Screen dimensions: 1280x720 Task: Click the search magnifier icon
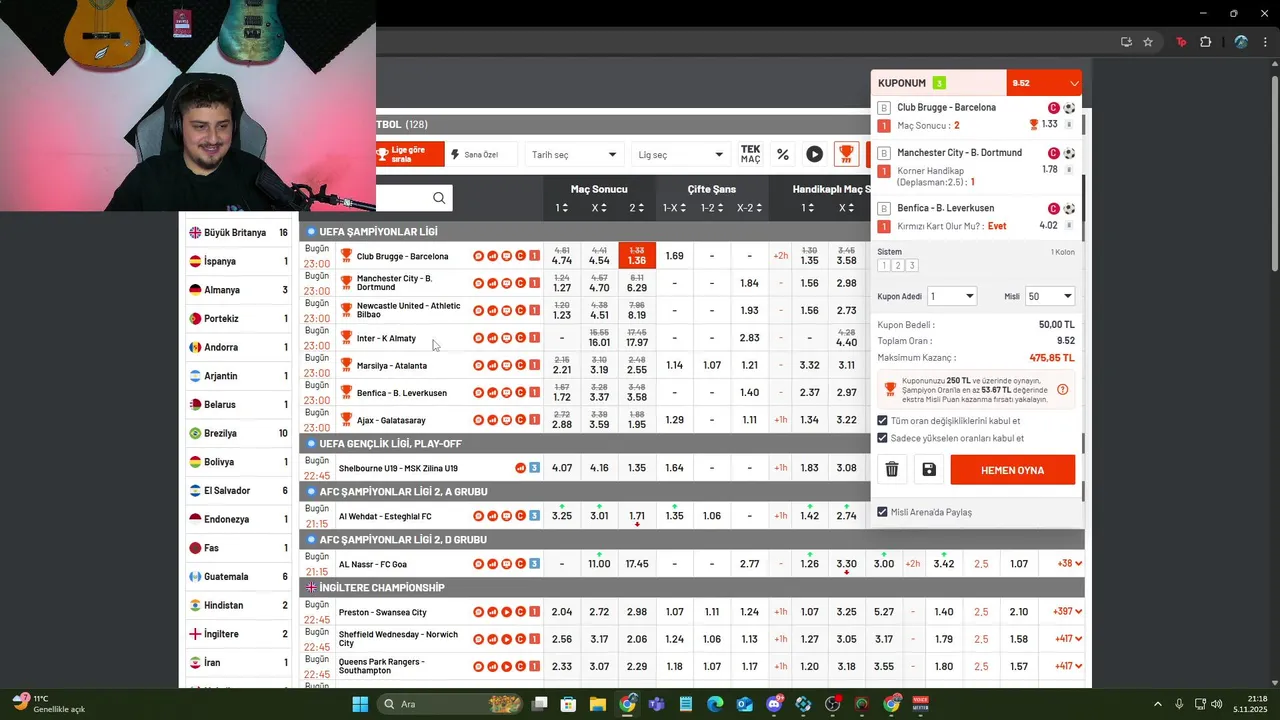click(439, 198)
